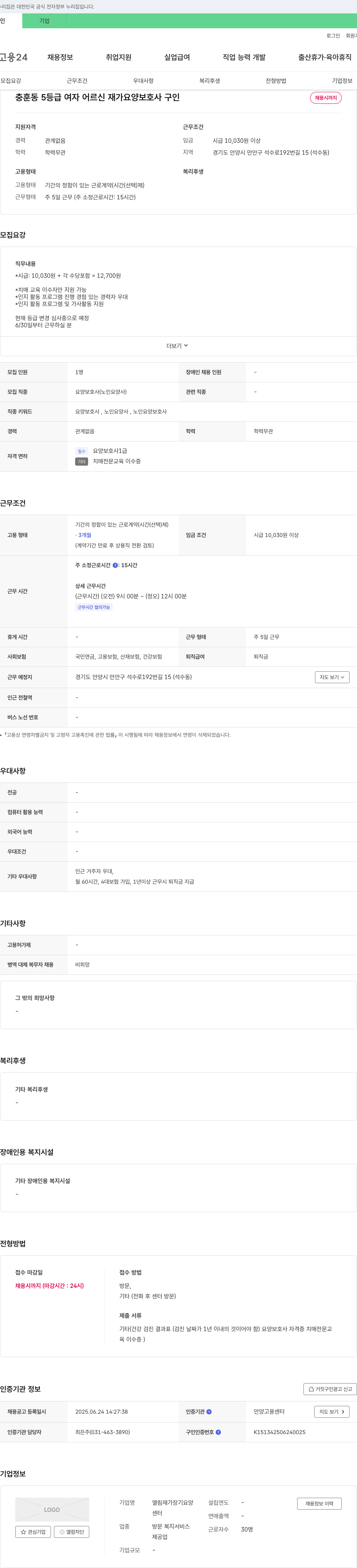Image resolution: width=357 pixels, height=1568 pixels.
Task: Click the company LOGO placeholder image
Action: coord(52,1510)
